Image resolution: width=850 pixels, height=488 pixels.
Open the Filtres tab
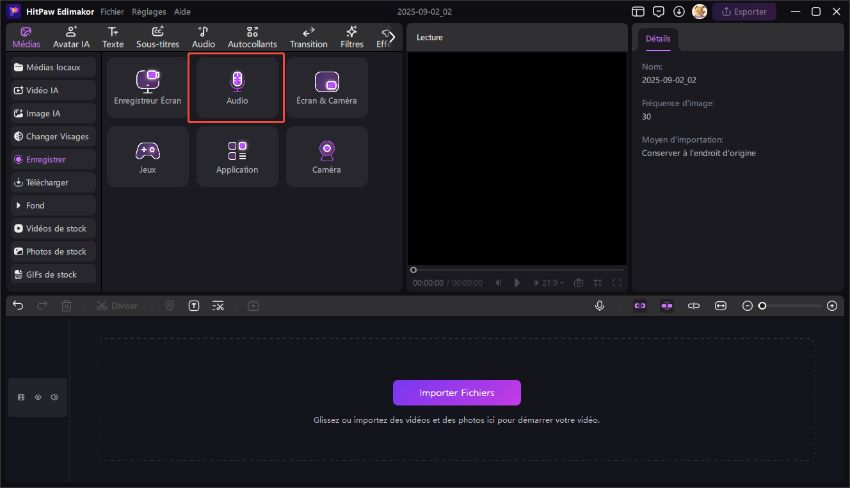point(352,37)
